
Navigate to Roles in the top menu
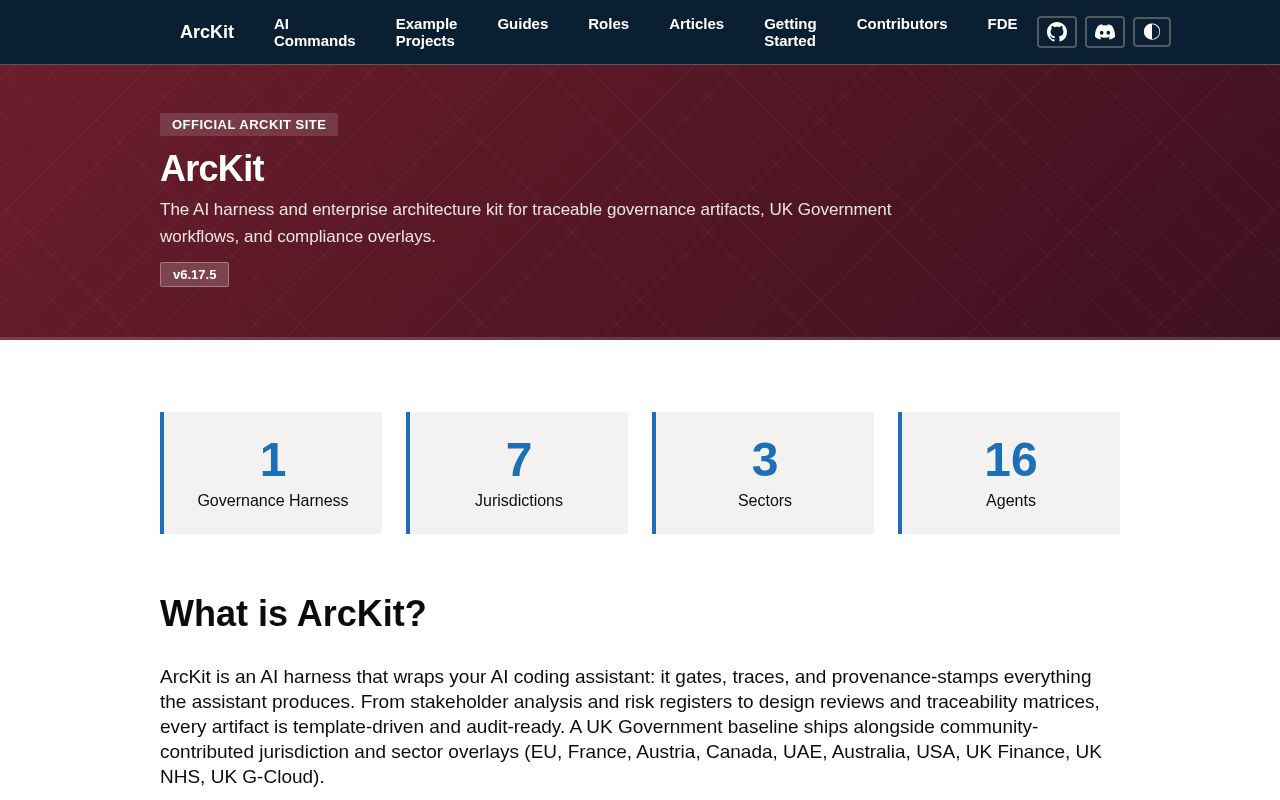tap(608, 24)
